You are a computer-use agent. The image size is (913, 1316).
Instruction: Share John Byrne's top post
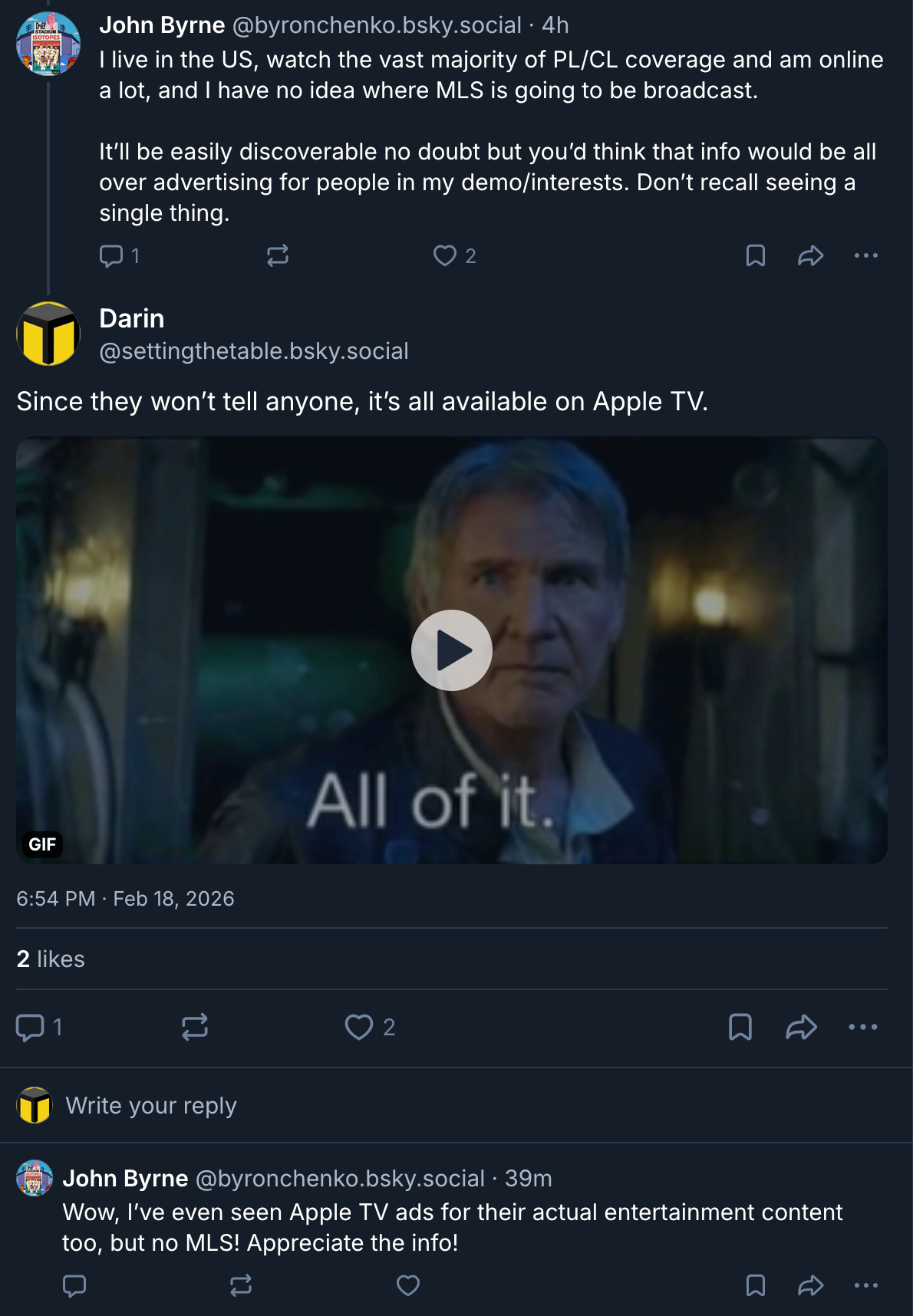tap(810, 255)
